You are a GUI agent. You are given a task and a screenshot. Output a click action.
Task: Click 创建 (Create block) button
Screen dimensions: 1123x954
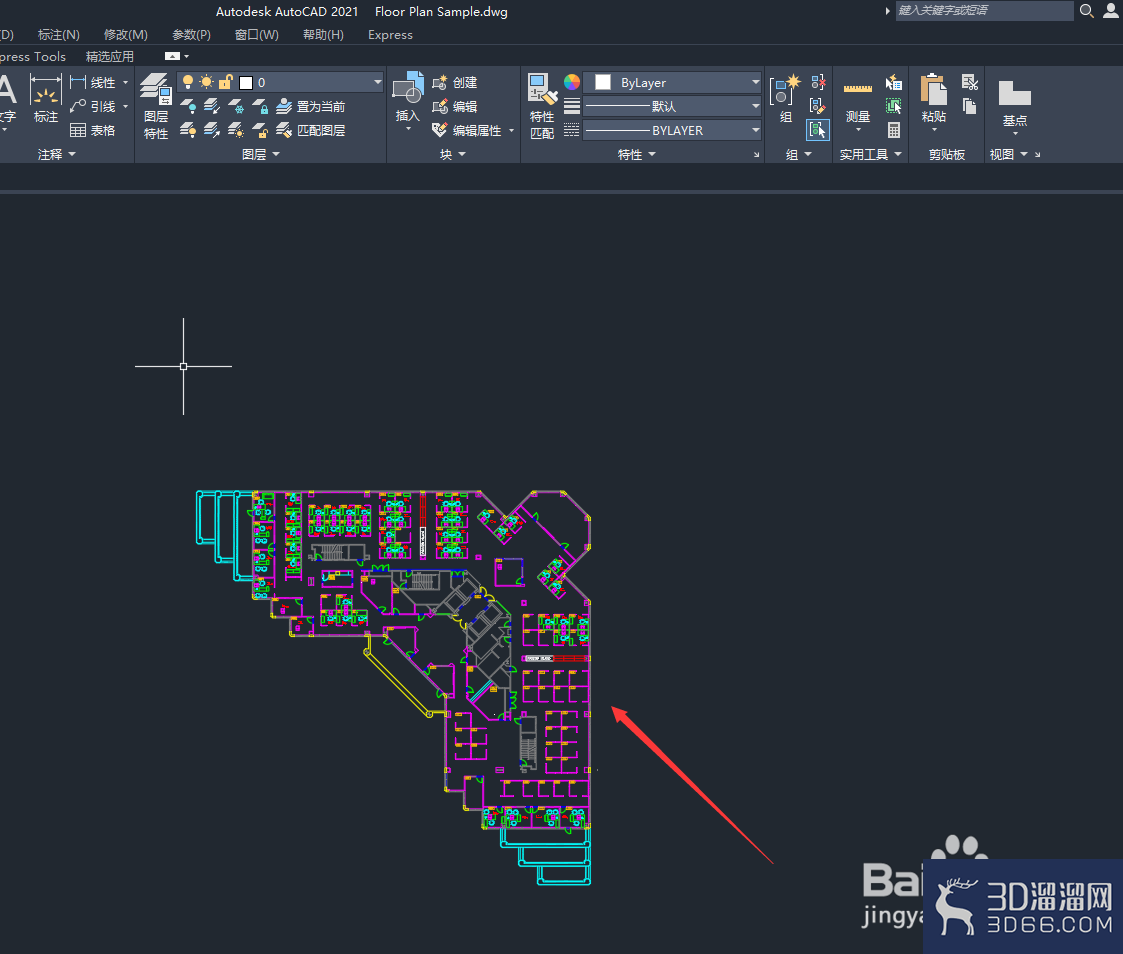click(x=455, y=82)
